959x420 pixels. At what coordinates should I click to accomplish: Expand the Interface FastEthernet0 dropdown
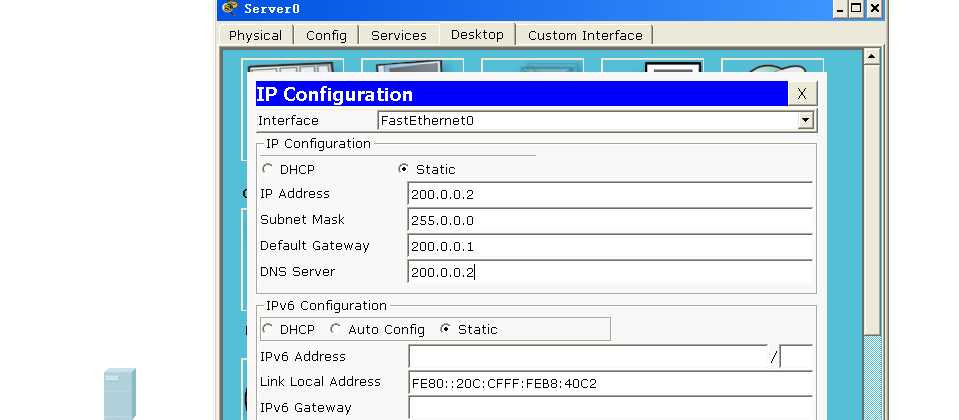tap(806, 120)
